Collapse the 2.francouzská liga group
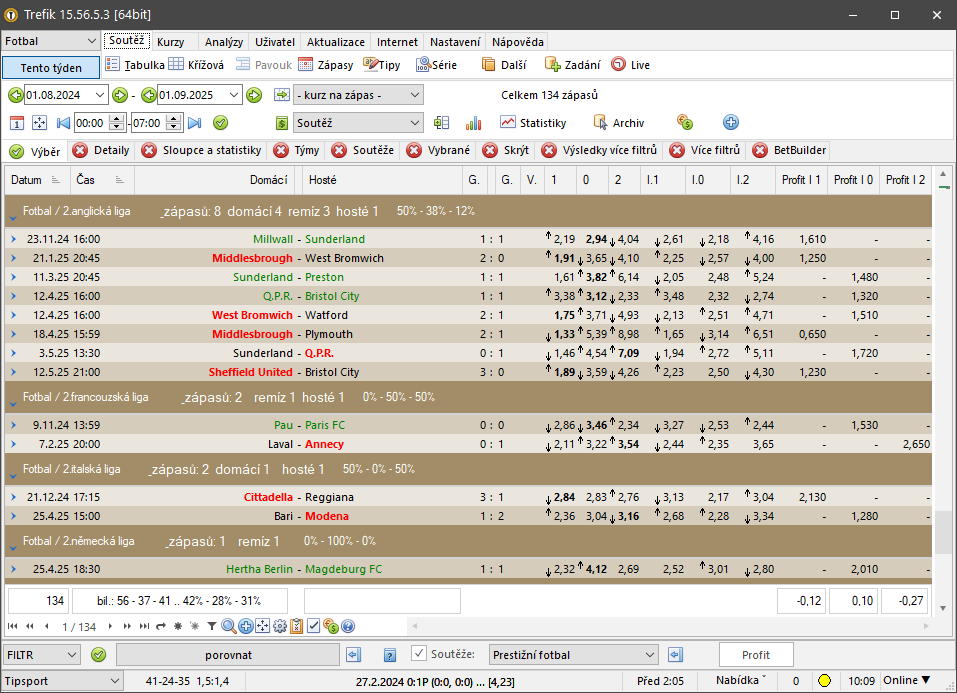The height and width of the screenshot is (693, 957). coord(13,404)
